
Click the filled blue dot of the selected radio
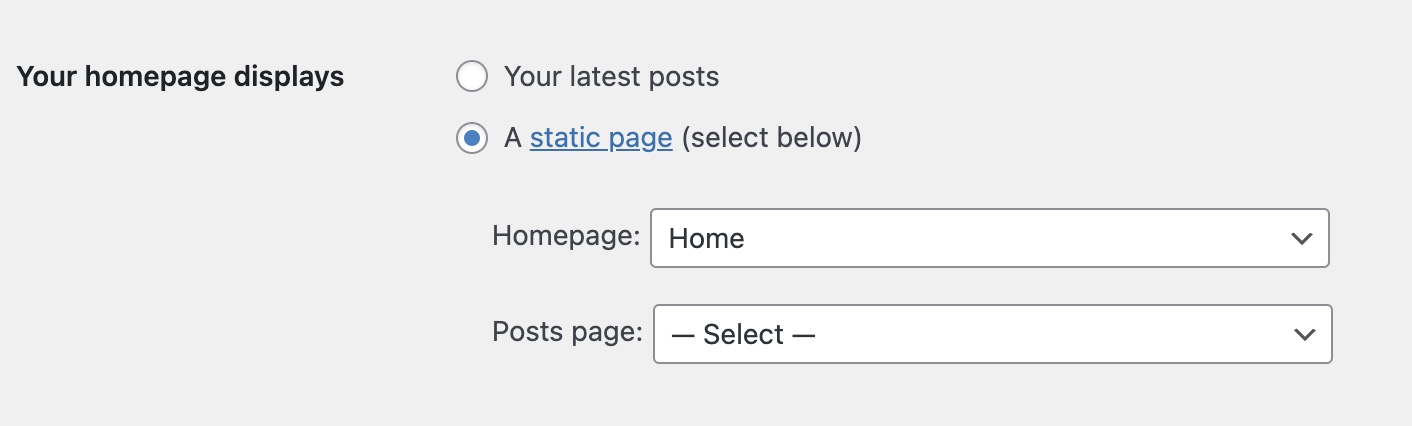click(472, 138)
